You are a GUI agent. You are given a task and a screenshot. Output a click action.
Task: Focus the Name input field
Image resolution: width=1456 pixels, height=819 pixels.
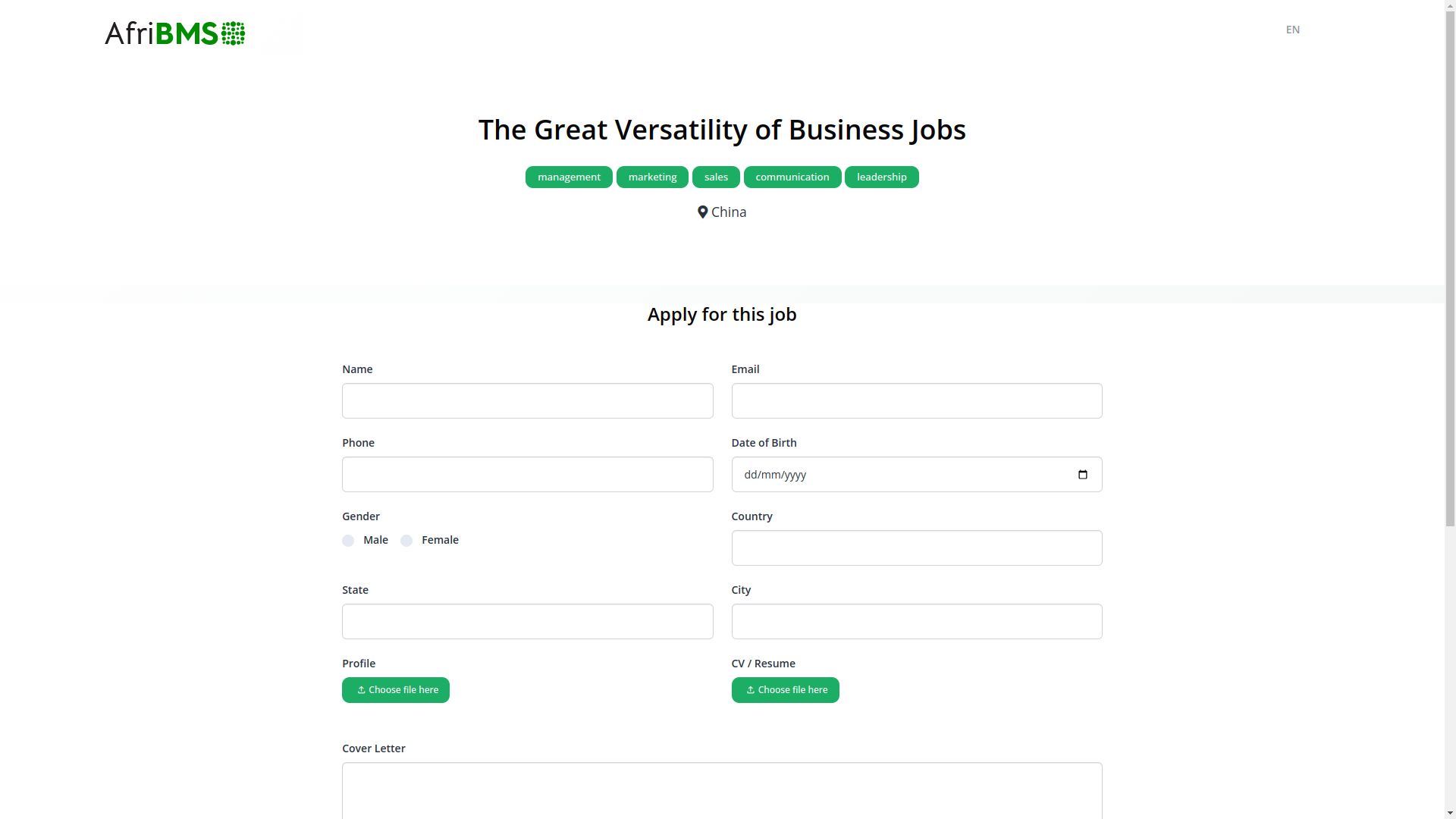527,400
